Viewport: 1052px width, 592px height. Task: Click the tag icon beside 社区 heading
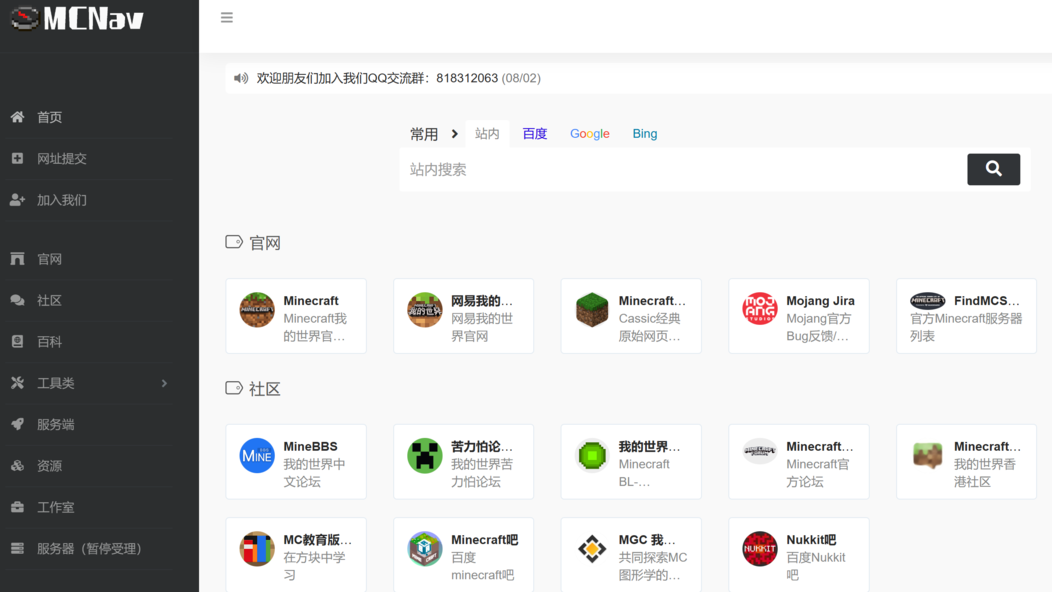pyautogui.click(x=233, y=388)
